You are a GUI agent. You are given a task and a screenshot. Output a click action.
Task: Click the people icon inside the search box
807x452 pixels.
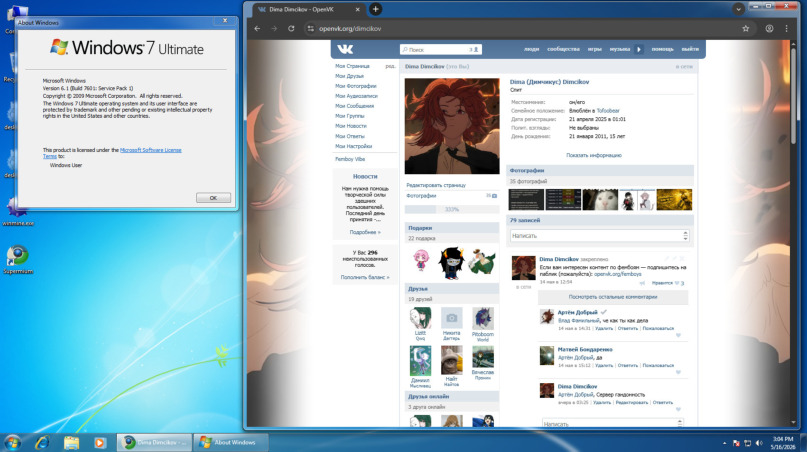click(x=476, y=49)
